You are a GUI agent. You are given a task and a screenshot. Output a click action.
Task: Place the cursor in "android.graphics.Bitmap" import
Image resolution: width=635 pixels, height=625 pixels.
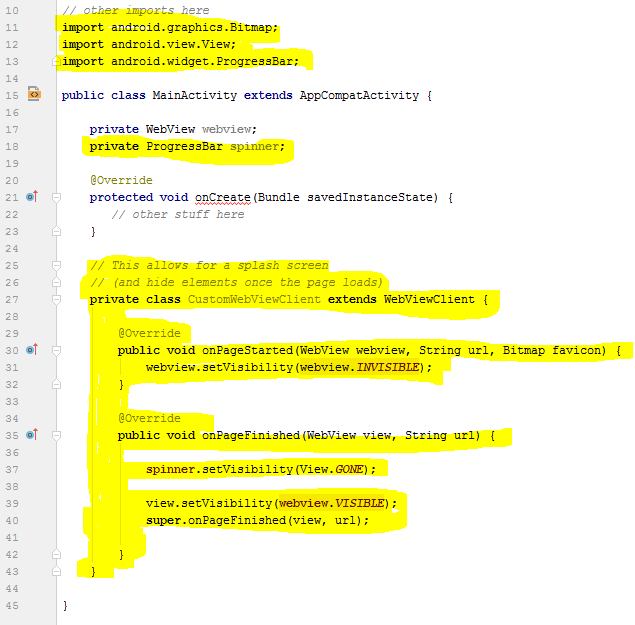pyautogui.click(x=191, y=28)
